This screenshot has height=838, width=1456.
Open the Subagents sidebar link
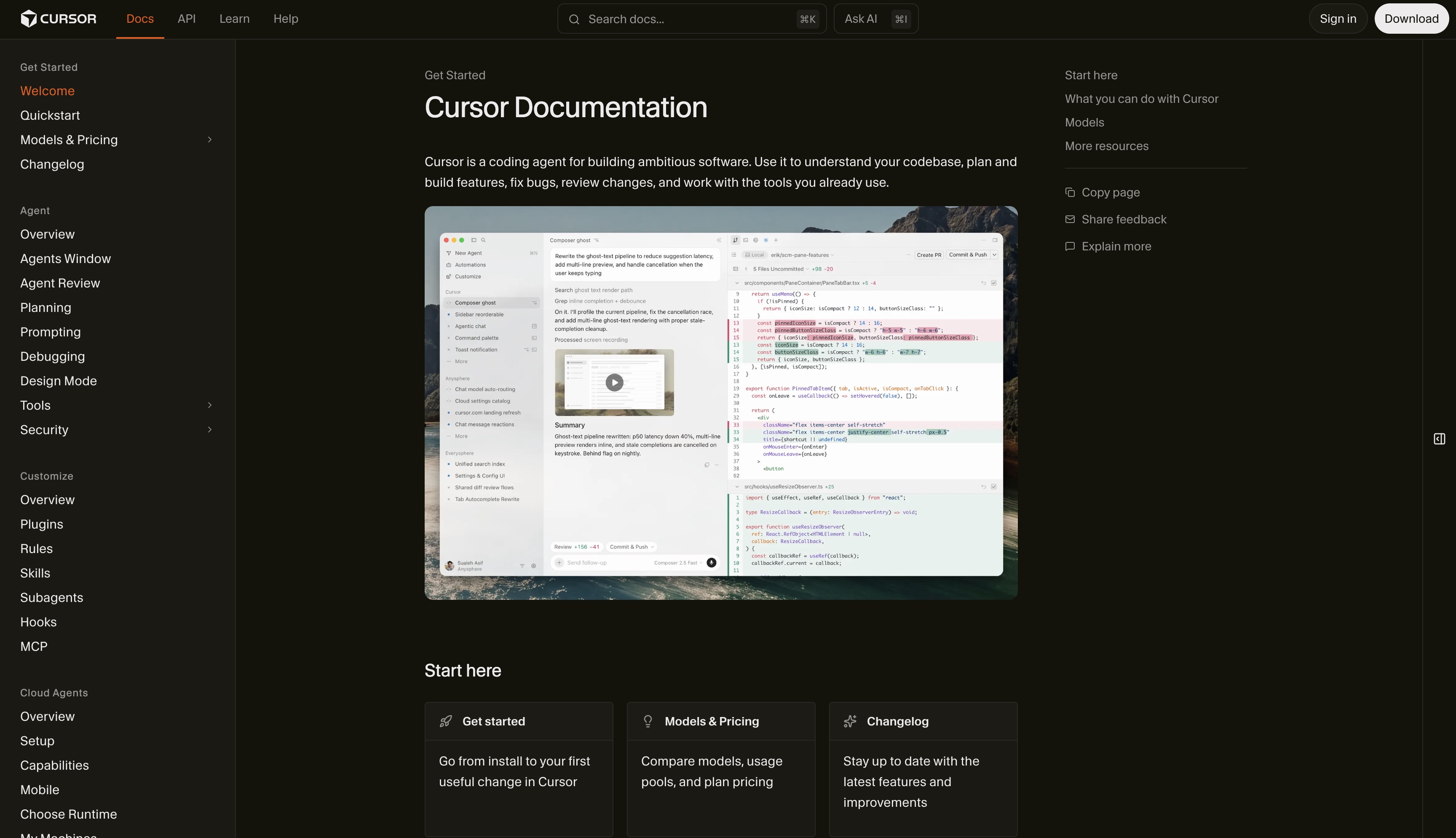(x=51, y=598)
